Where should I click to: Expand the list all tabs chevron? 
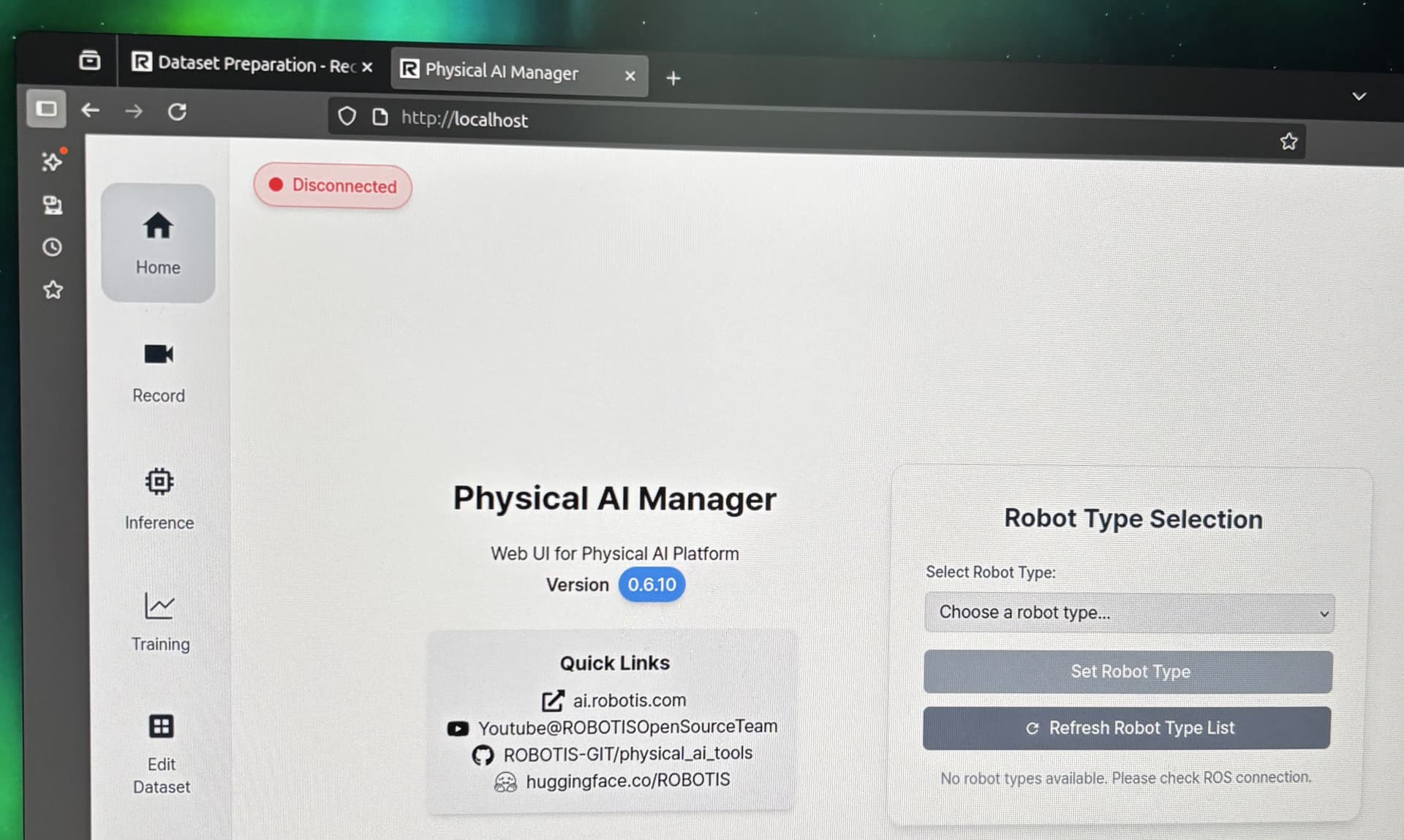point(1359,97)
